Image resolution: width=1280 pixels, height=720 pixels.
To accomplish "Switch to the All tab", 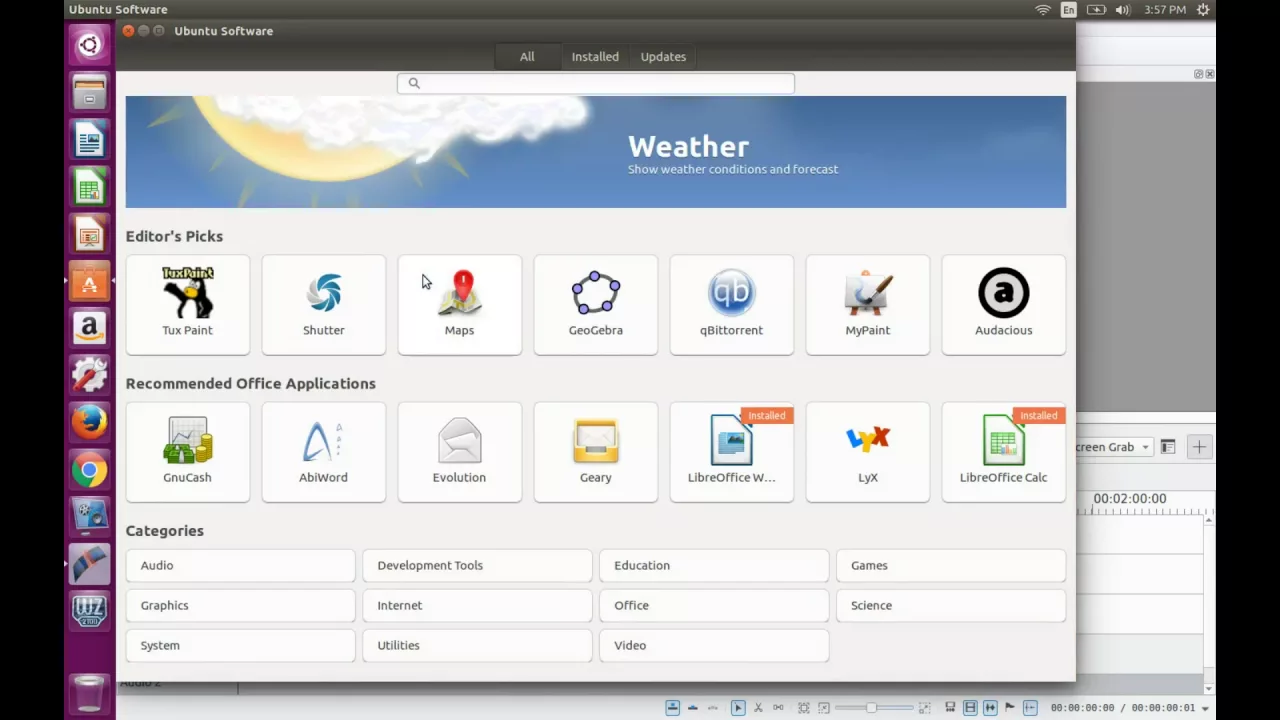I will [527, 57].
